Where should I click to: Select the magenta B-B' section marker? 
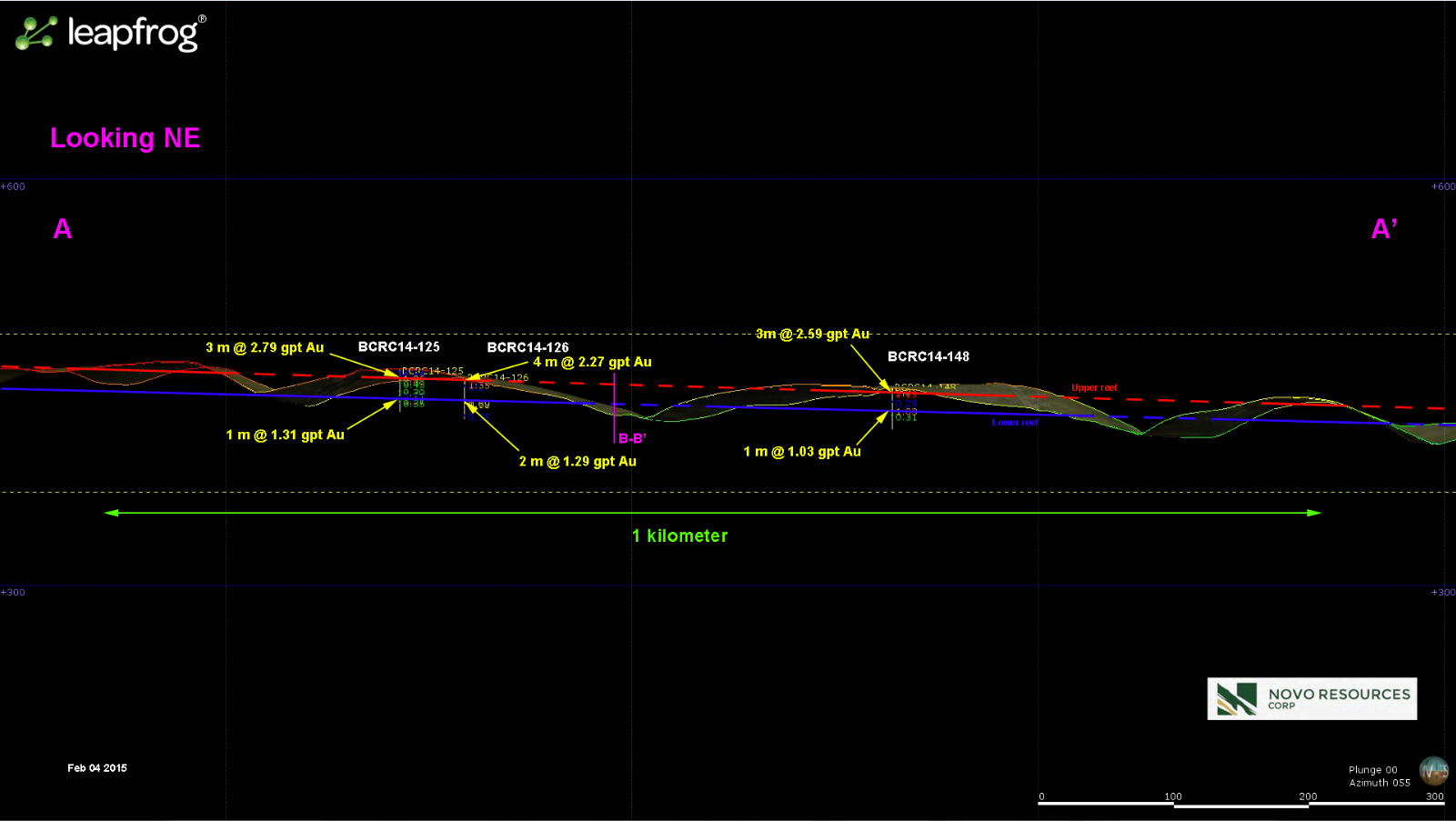(632, 438)
